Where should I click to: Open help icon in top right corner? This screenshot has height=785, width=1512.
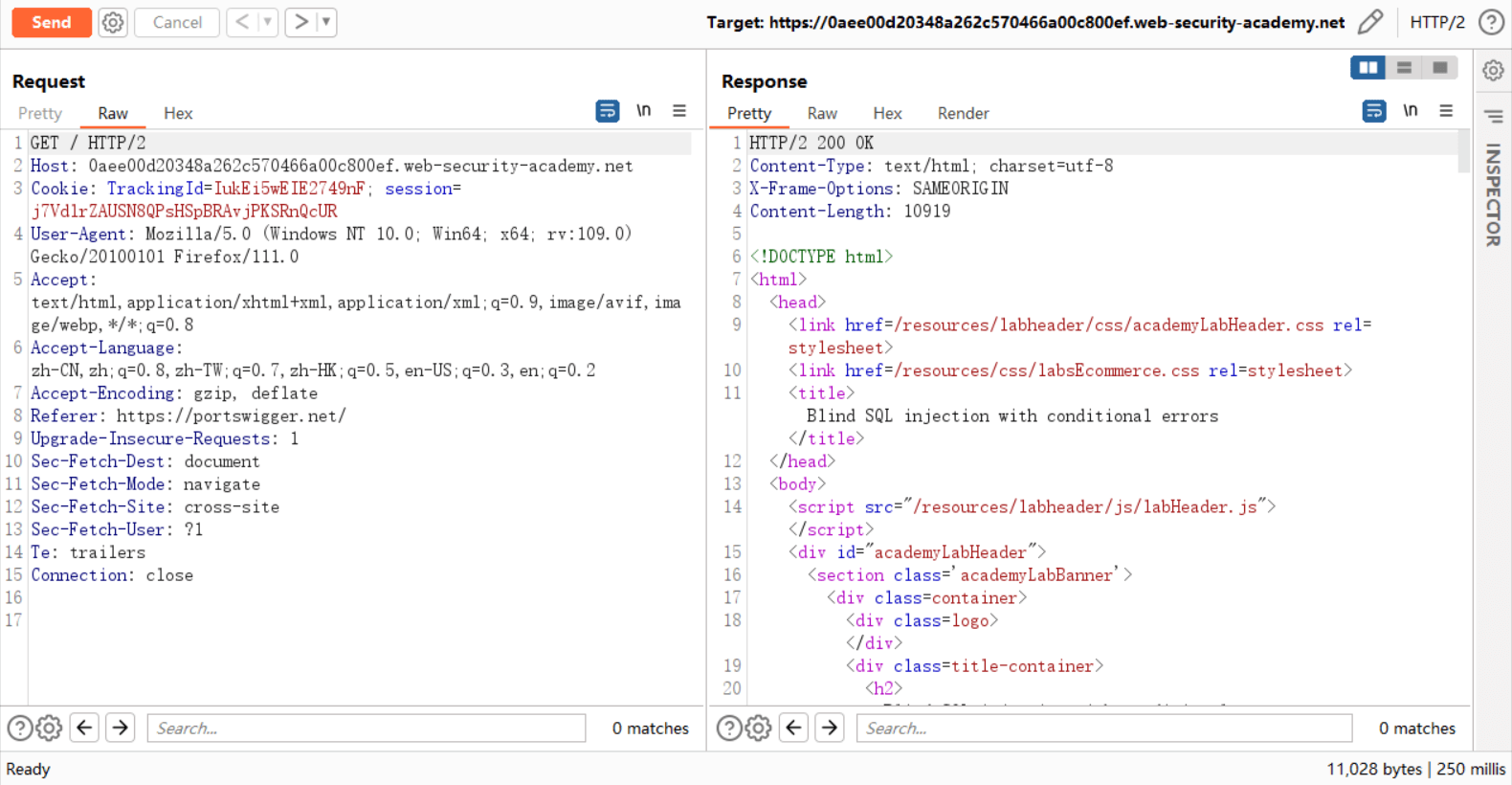point(1491,22)
